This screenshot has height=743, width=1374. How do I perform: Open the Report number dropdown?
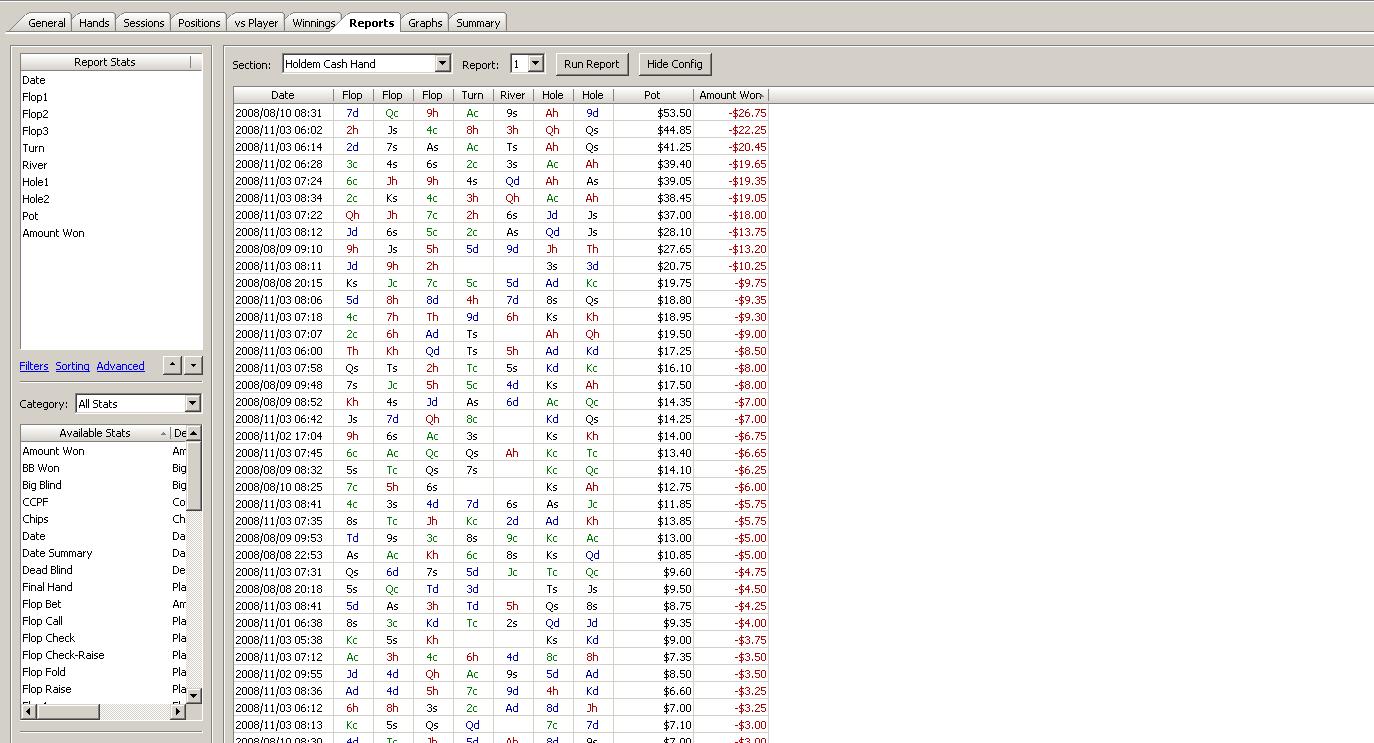[535, 64]
